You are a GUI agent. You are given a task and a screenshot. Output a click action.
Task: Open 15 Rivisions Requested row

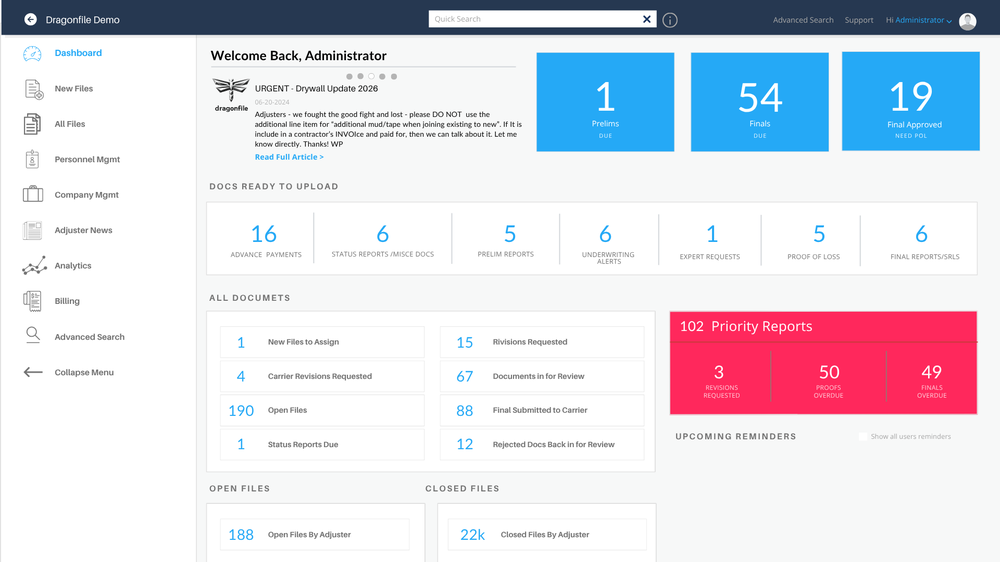[x=542, y=342]
